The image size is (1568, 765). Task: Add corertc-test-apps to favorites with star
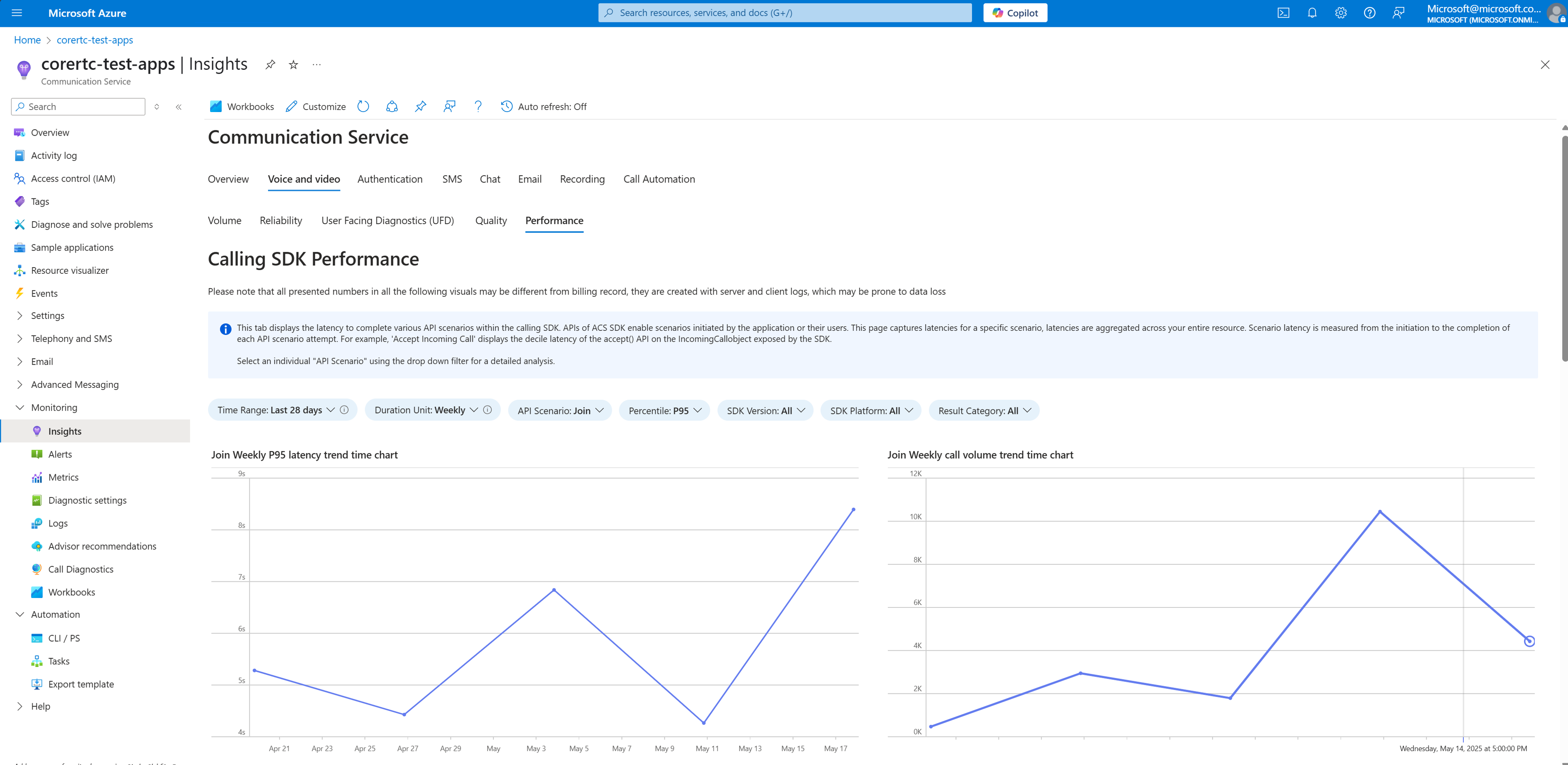tap(293, 65)
